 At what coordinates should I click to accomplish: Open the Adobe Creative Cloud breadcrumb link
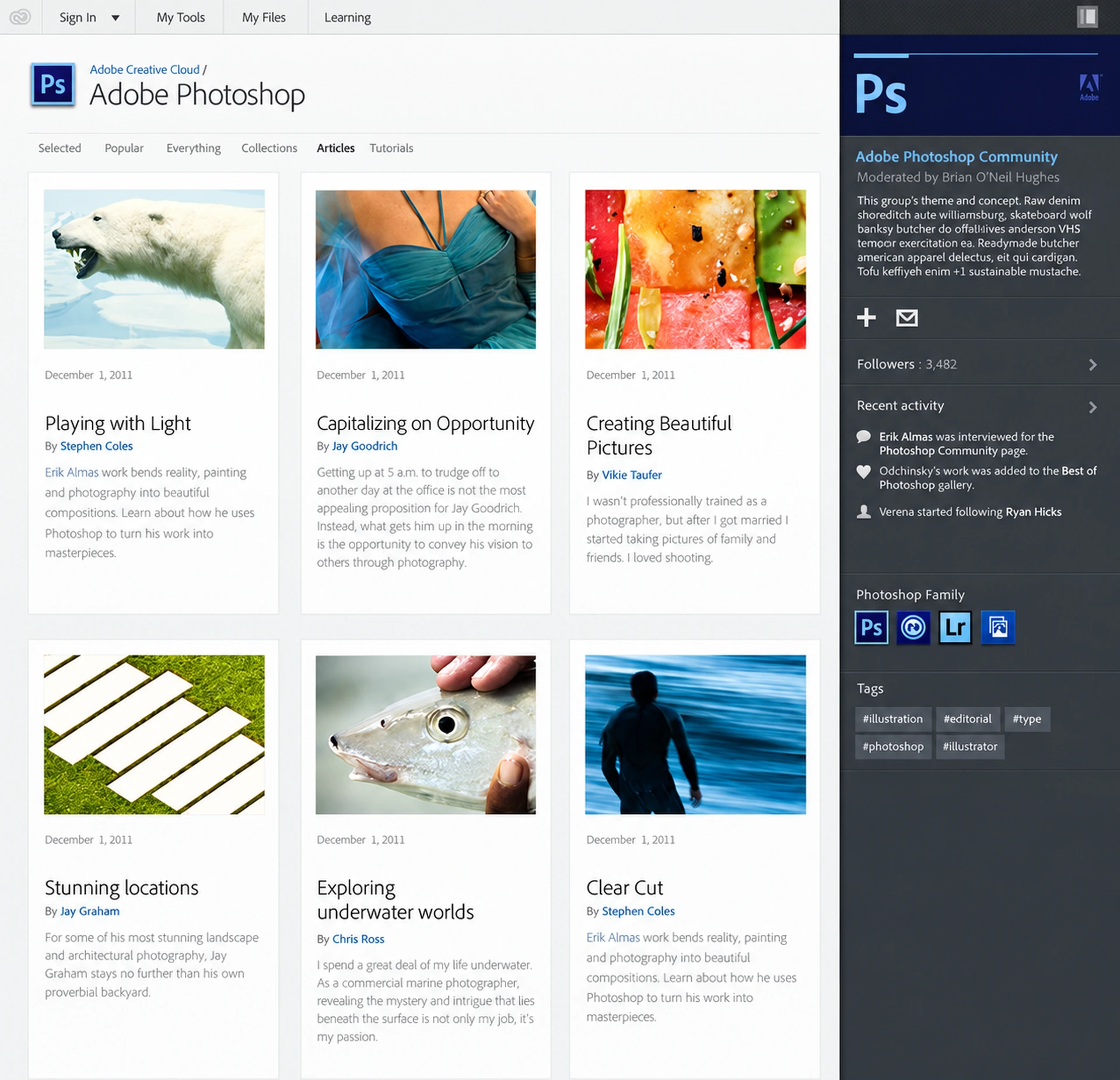tap(145, 69)
